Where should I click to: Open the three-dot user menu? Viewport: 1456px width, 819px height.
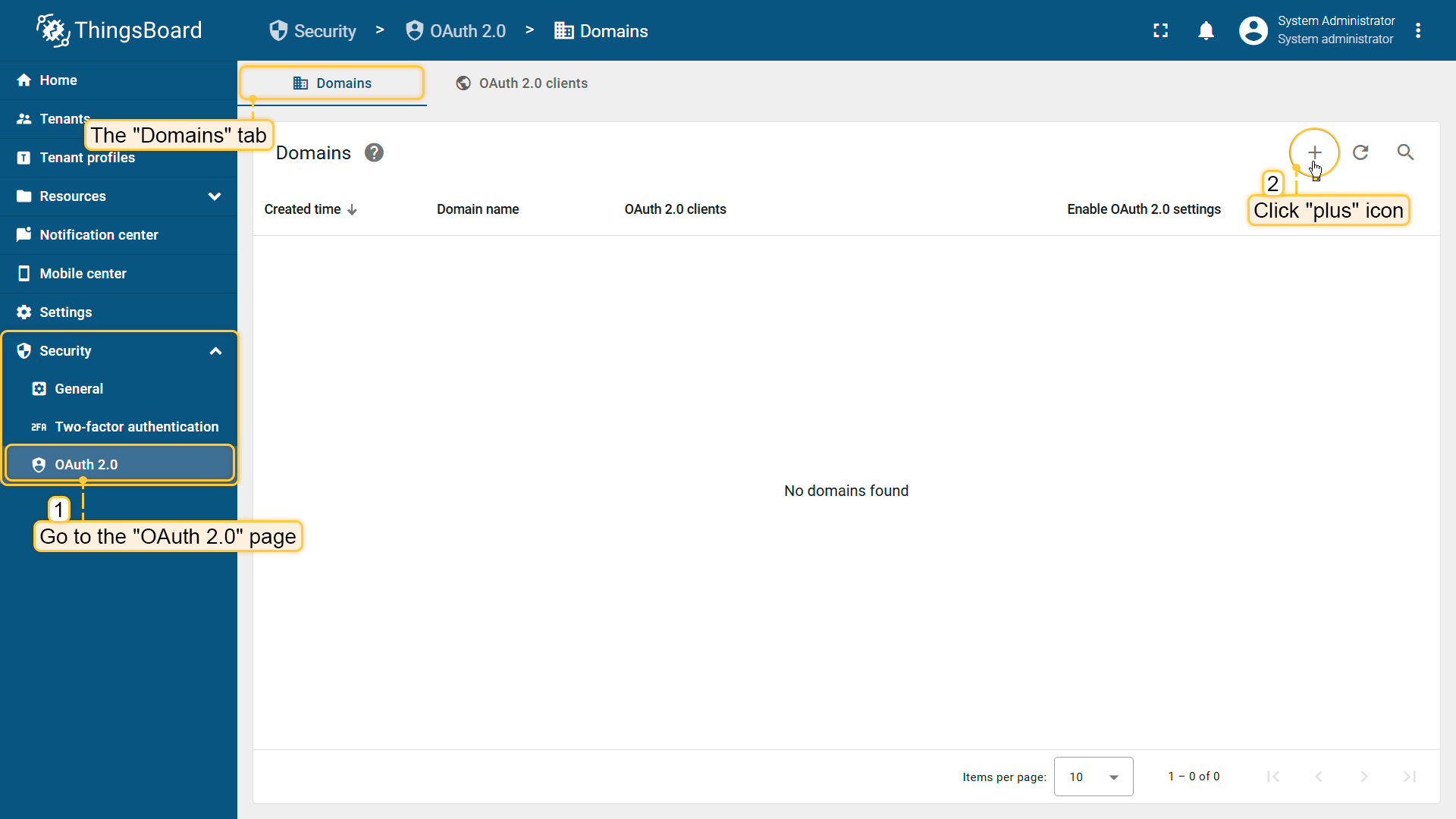click(1418, 30)
